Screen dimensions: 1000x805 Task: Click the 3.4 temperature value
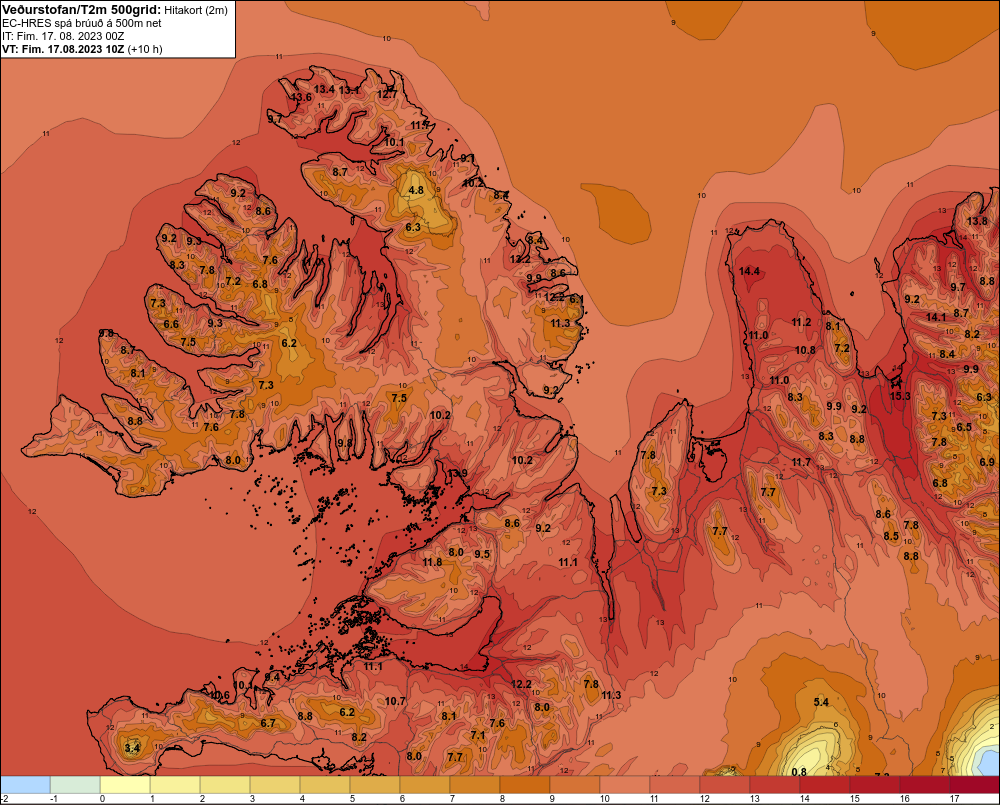pyautogui.click(x=132, y=748)
